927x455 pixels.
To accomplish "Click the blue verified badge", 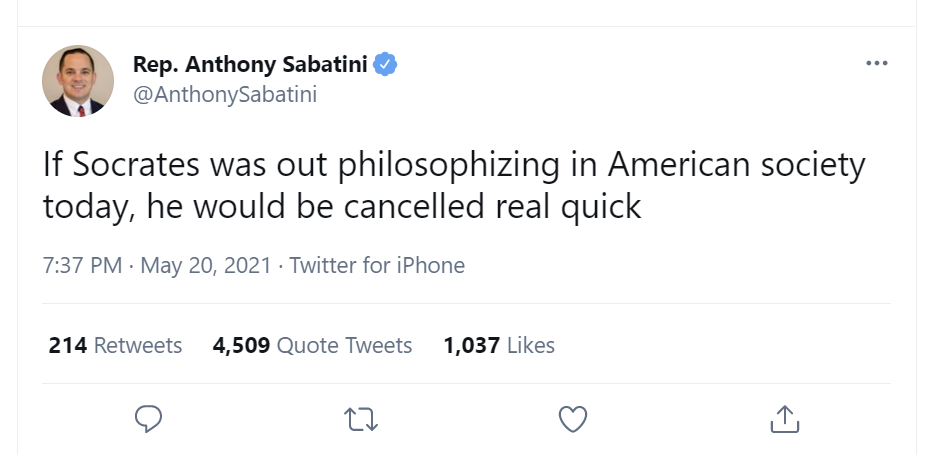I will [x=386, y=65].
